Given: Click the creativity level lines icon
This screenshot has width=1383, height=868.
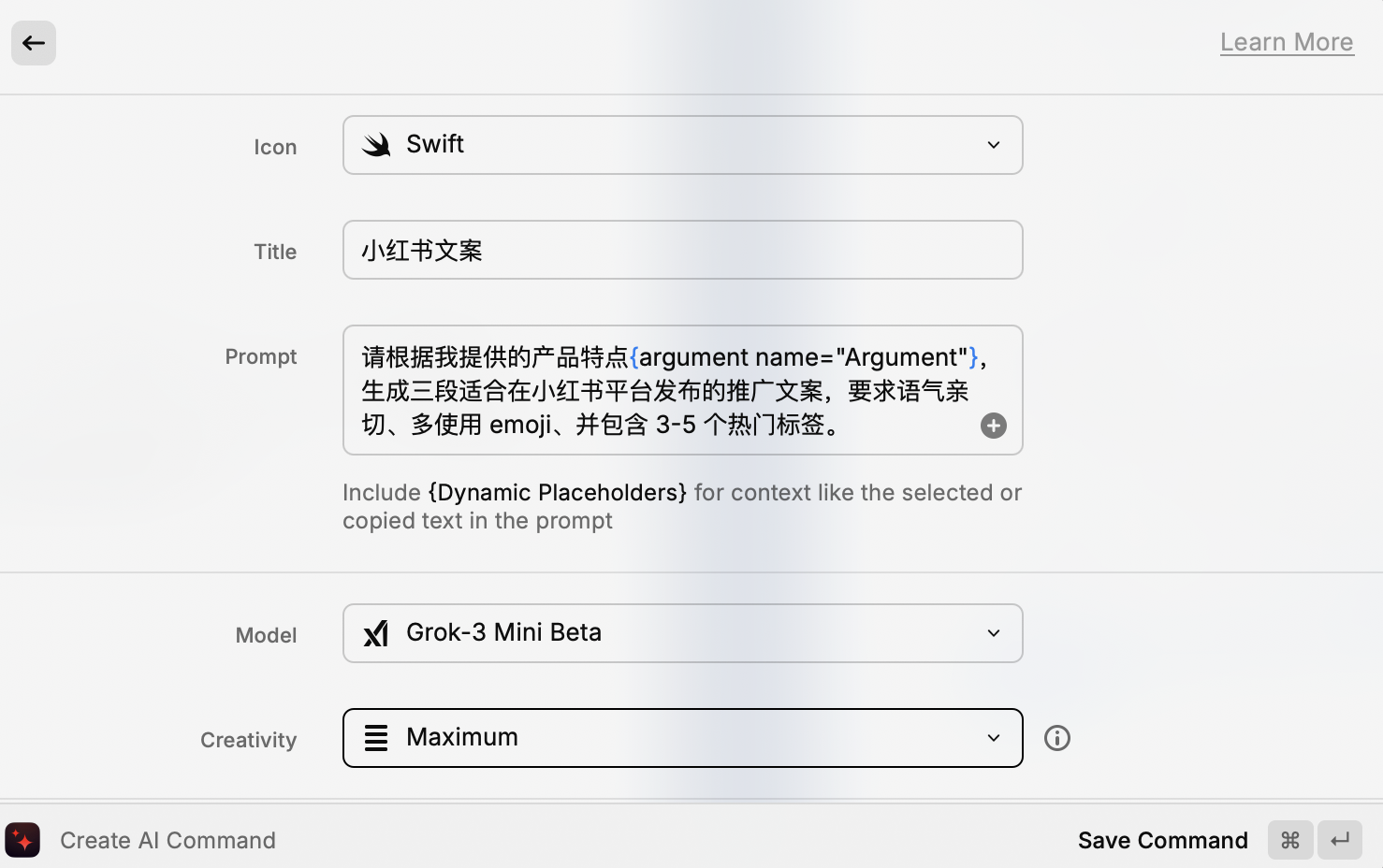Looking at the screenshot, I should pyautogui.click(x=376, y=738).
